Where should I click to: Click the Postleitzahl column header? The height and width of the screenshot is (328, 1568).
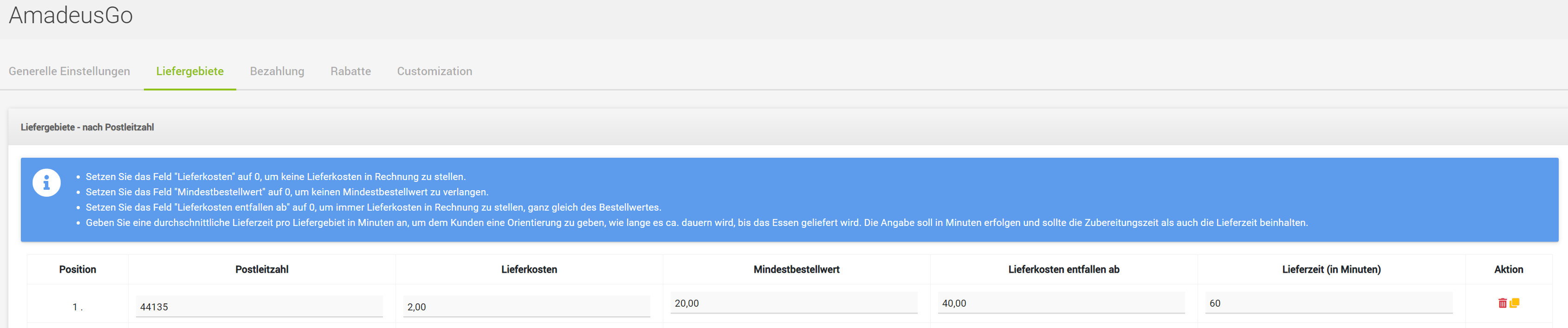262,270
